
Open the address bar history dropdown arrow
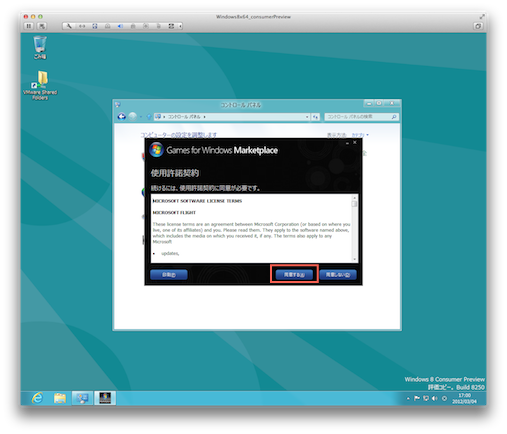[x=307, y=117]
